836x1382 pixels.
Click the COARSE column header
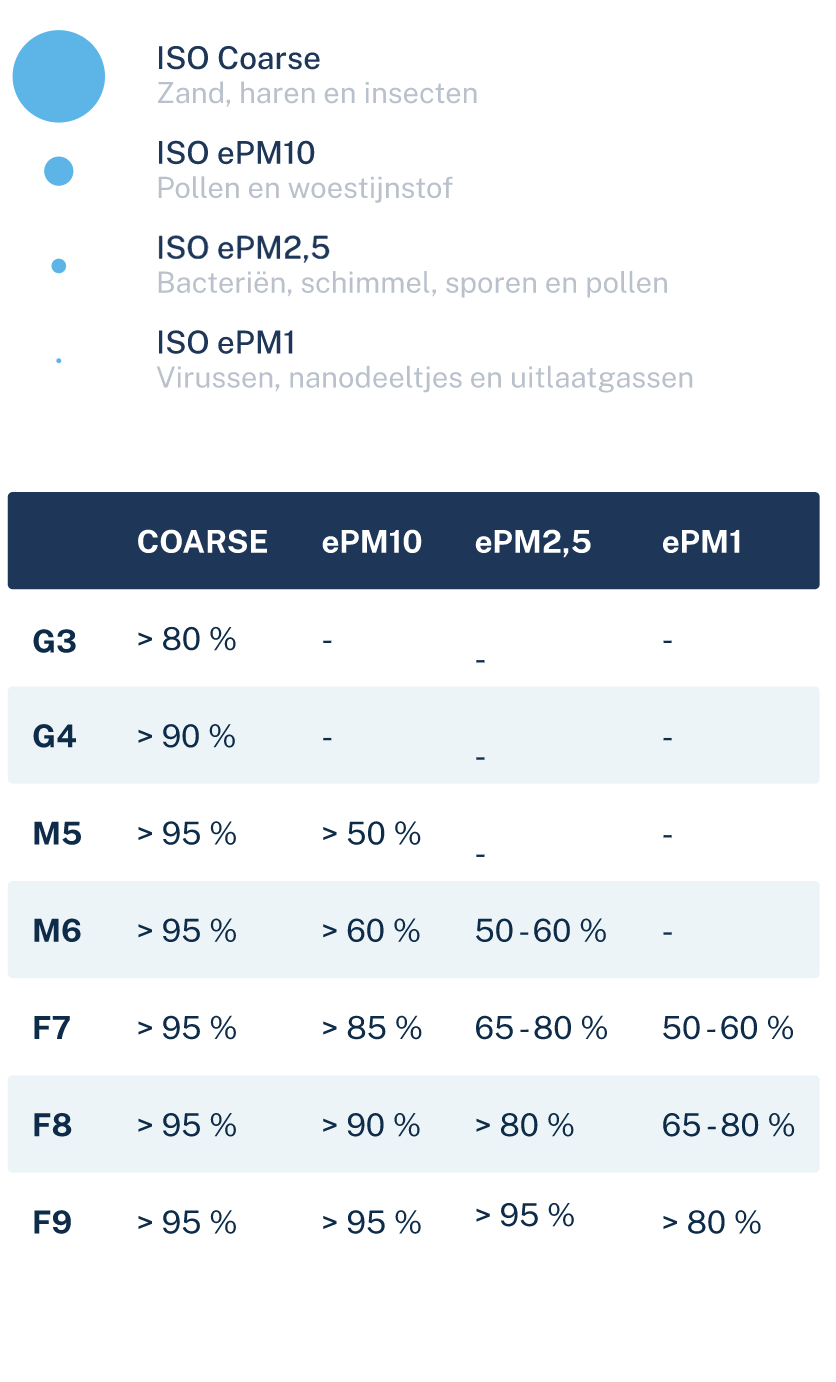[x=203, y=542]
